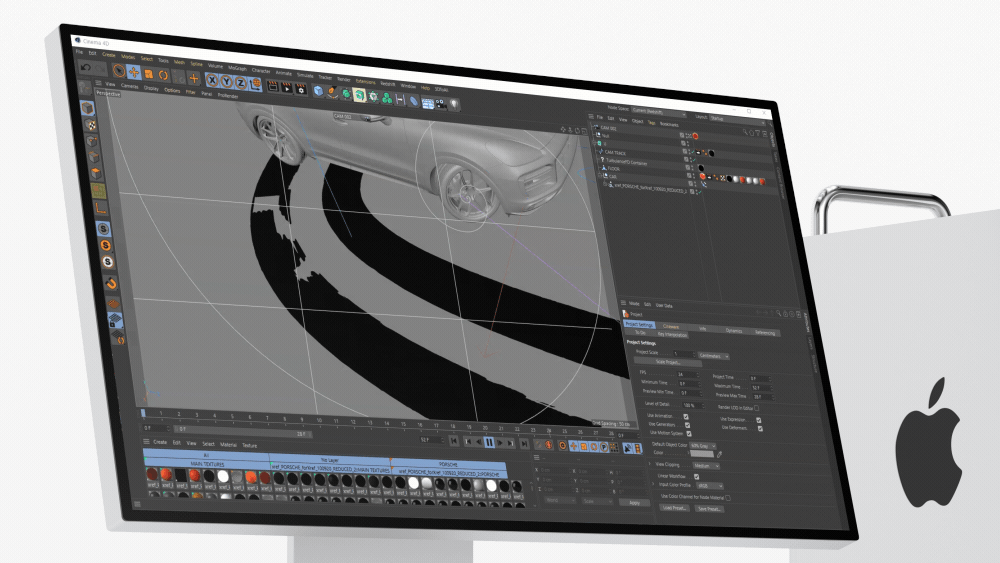Click search icon in Object Manager

click(x=744, y=132)
